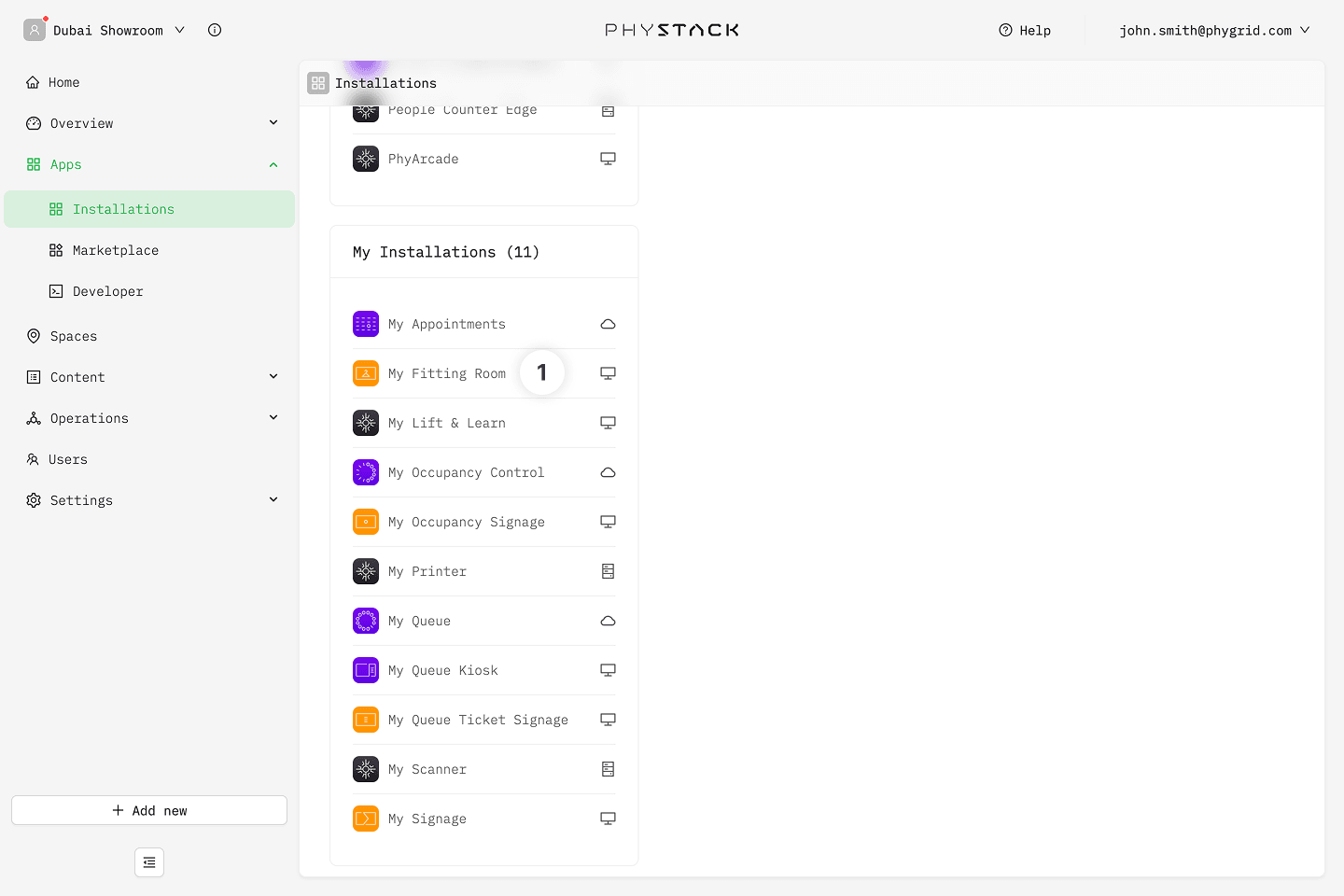The width and height of the screenshot is (1344, 896).
Task: Open the My Occupancy Signage installation
Action: 484,522
